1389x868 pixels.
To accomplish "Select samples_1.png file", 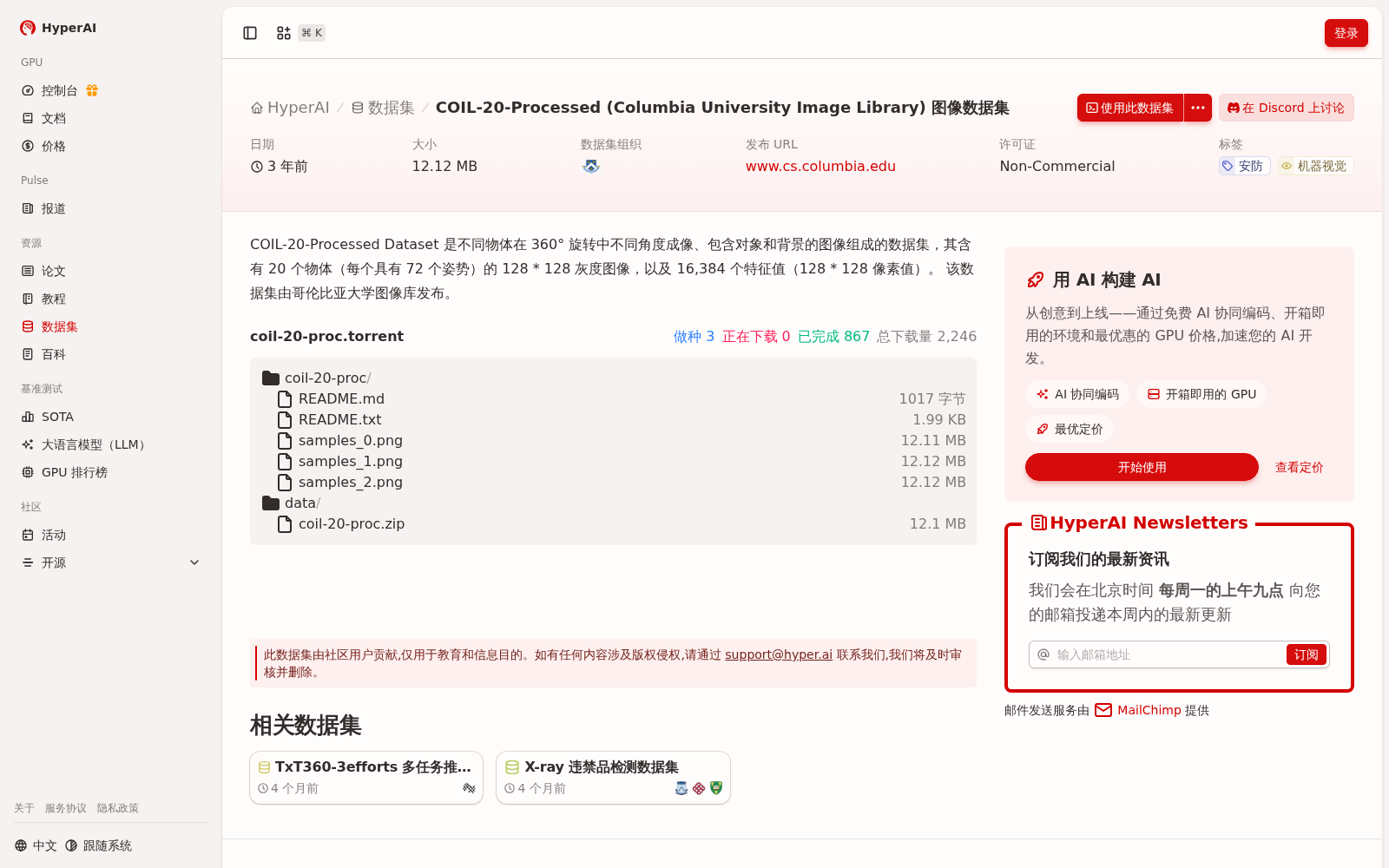I will coord(613,462).
